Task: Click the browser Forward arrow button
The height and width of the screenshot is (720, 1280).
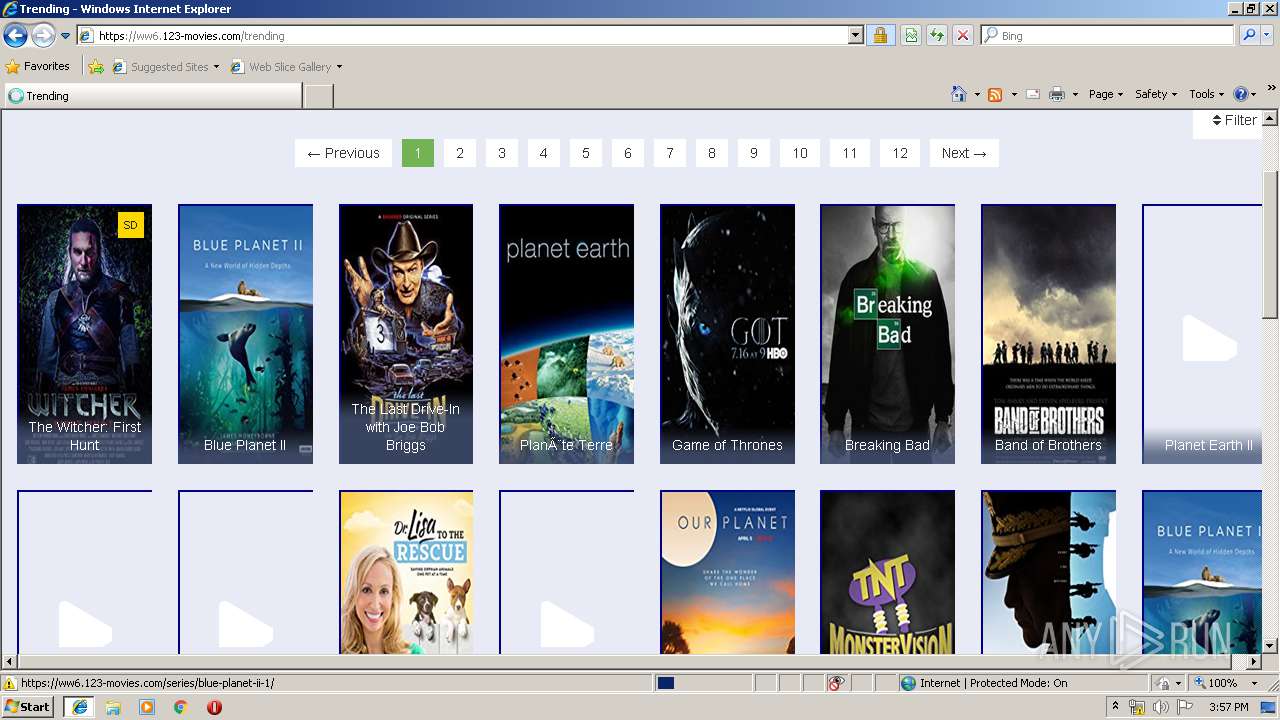Action: point(43,36)
